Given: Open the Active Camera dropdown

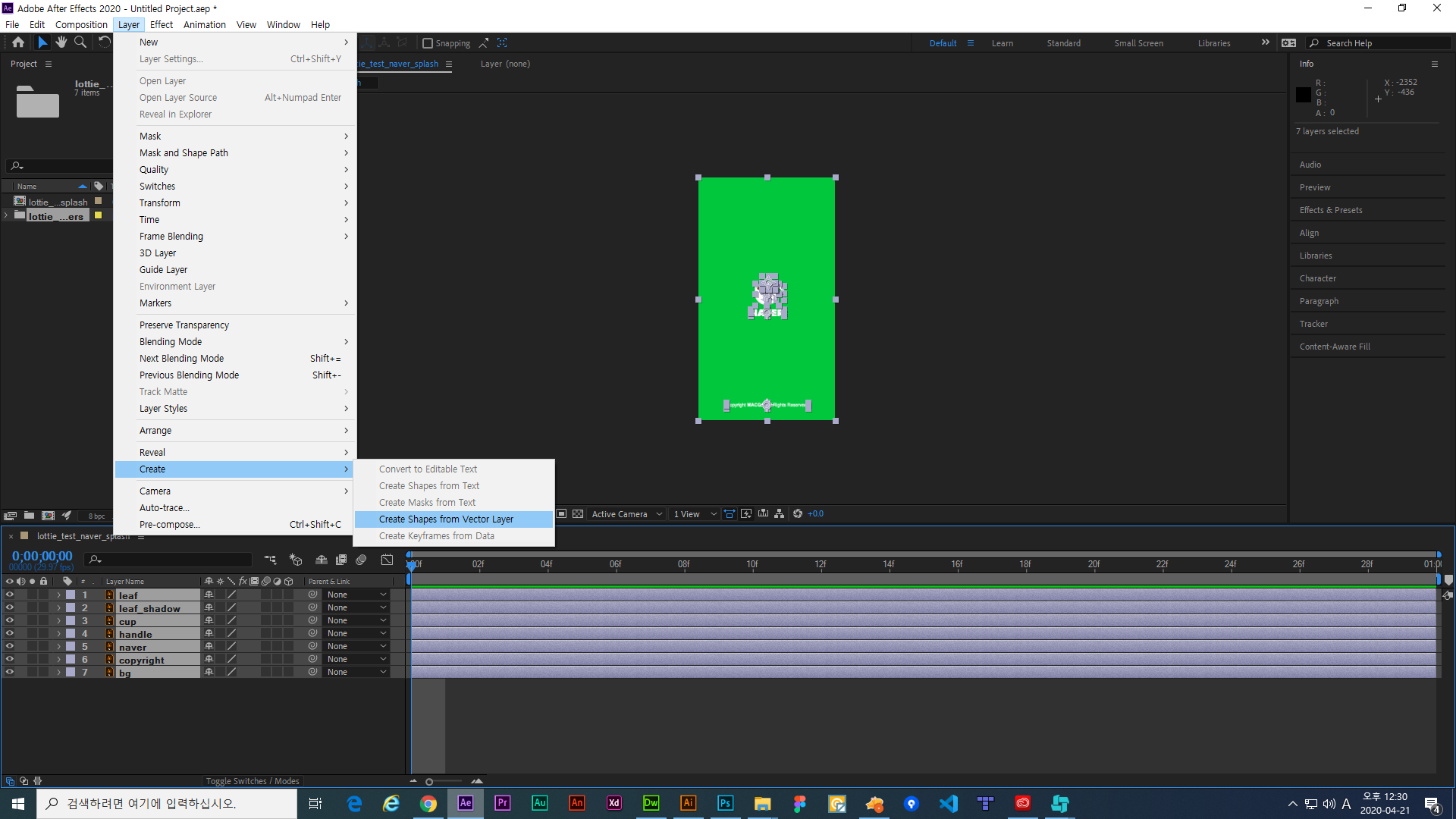Looking at the screenshot, I should click(x=626, y=514).
